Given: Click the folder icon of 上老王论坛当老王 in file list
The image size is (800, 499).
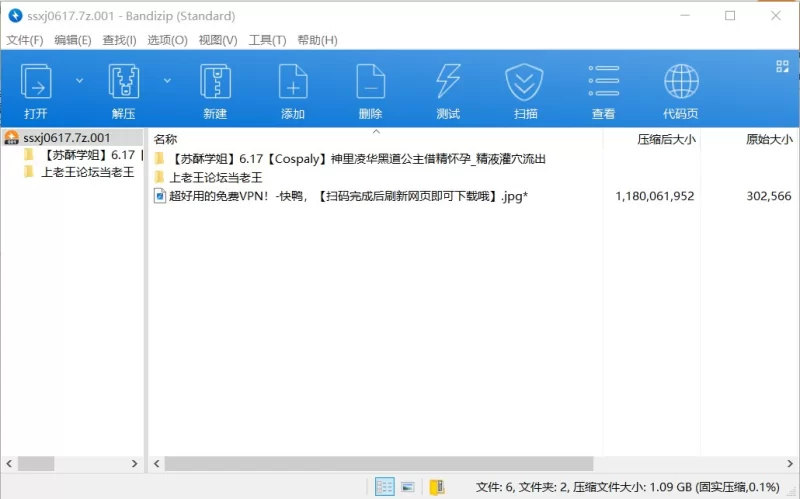Looking at the screenshot, I should (160, 177).
